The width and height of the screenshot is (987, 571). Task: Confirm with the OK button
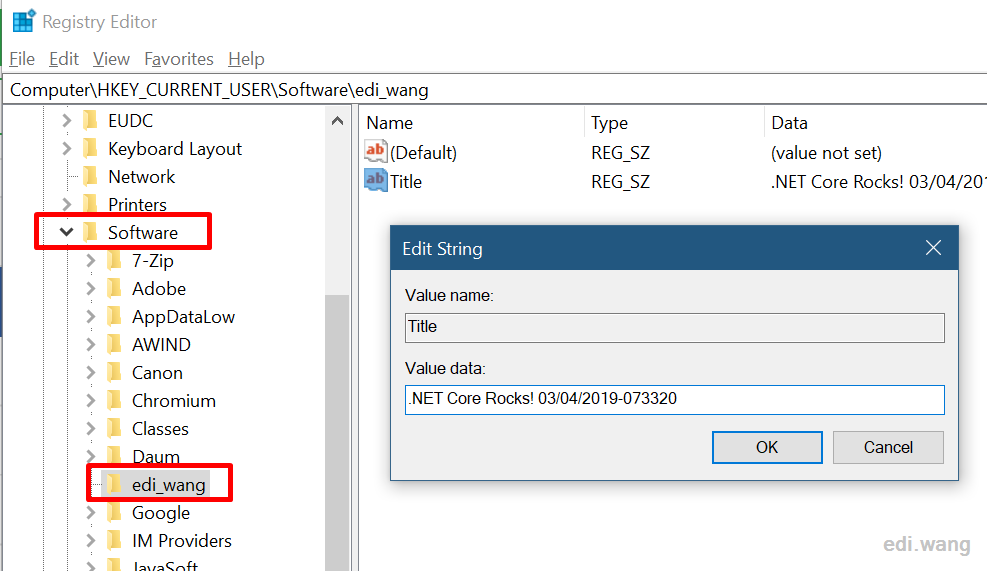[767, 447]
